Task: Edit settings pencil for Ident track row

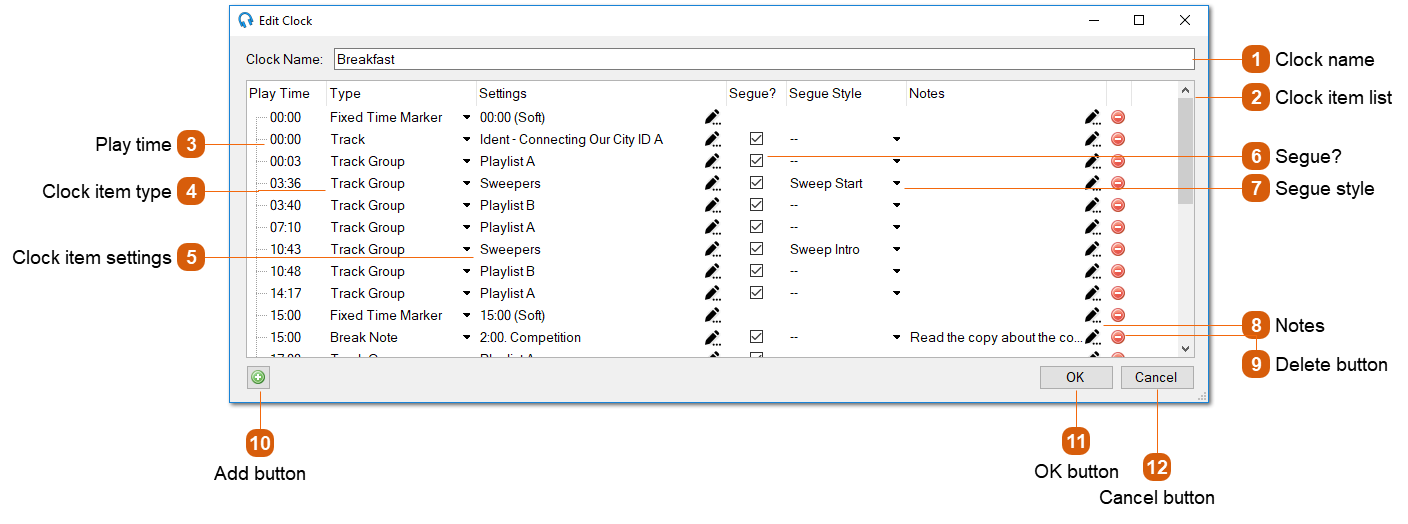Action: coord(712,139)
